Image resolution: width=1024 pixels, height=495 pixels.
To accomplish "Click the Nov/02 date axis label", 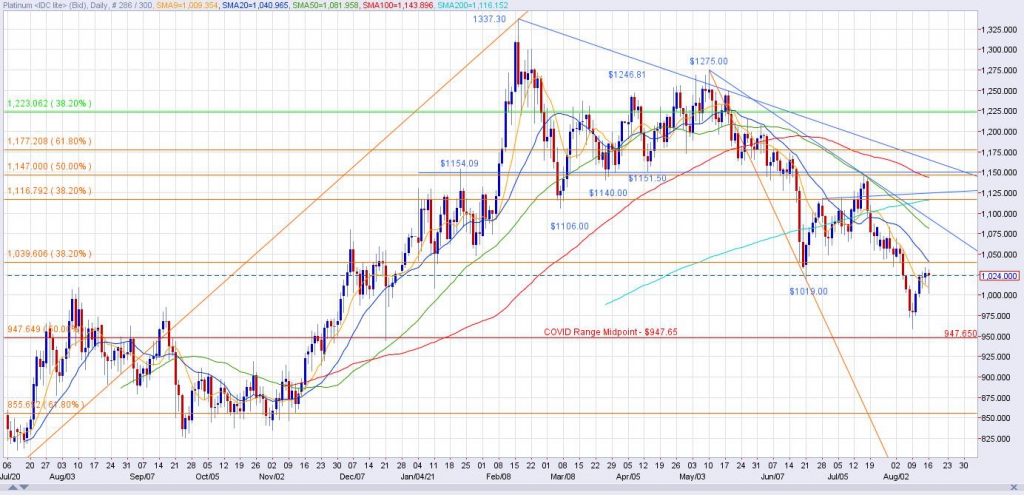I will click(272, 477).
